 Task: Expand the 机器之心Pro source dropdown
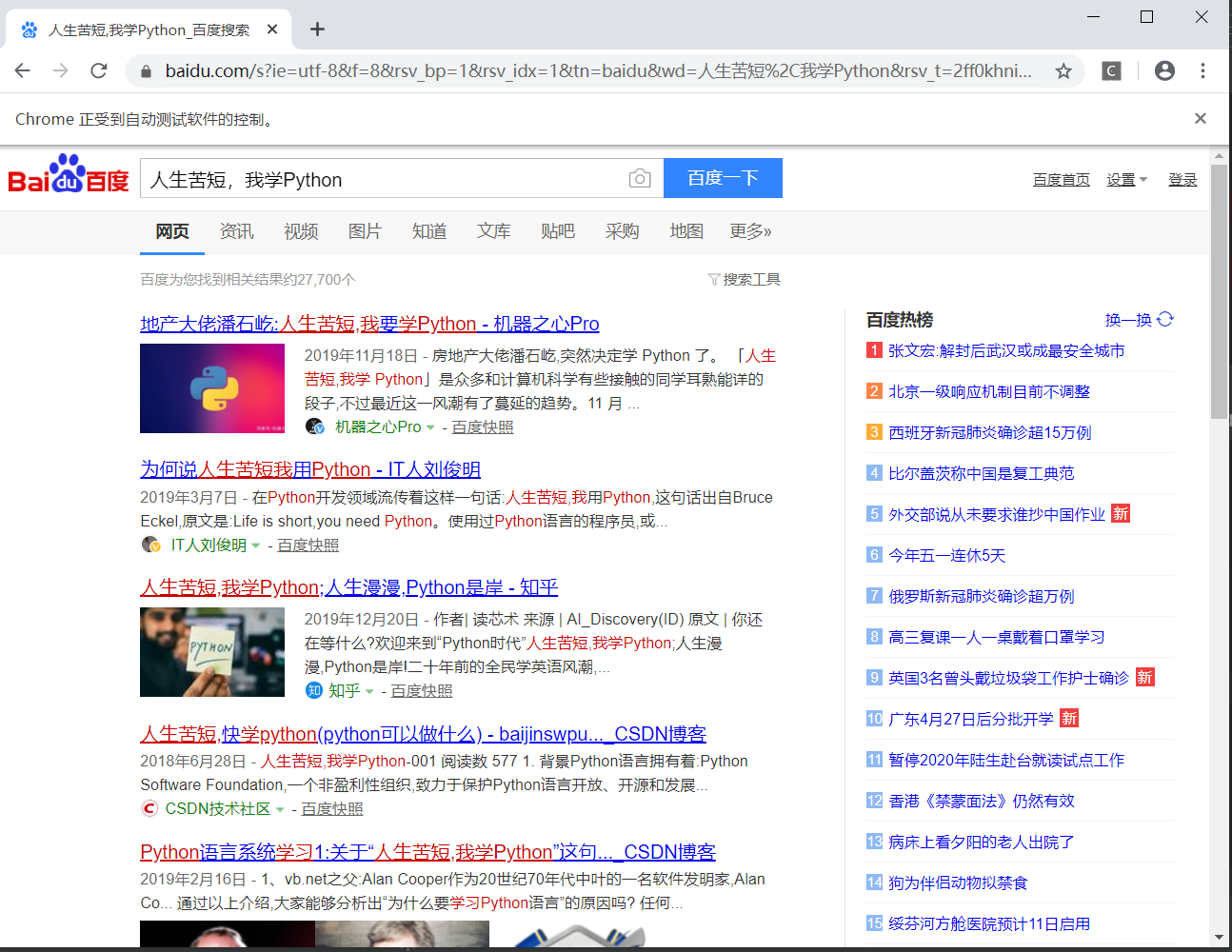(430, 427)
